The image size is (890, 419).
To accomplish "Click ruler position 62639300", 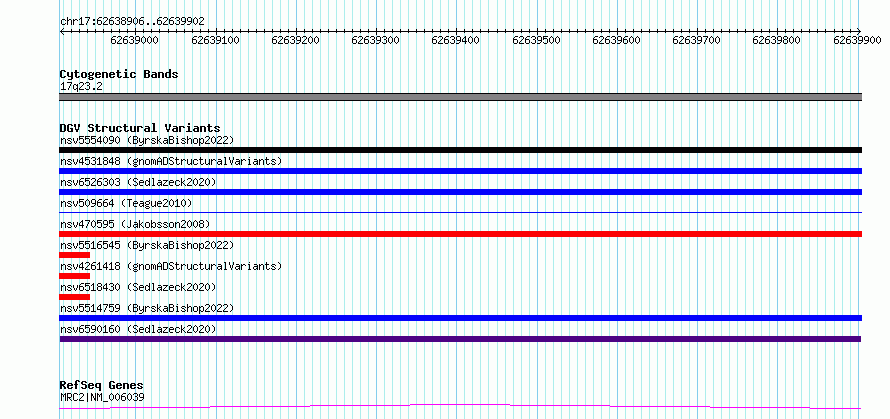I will 376,40.
